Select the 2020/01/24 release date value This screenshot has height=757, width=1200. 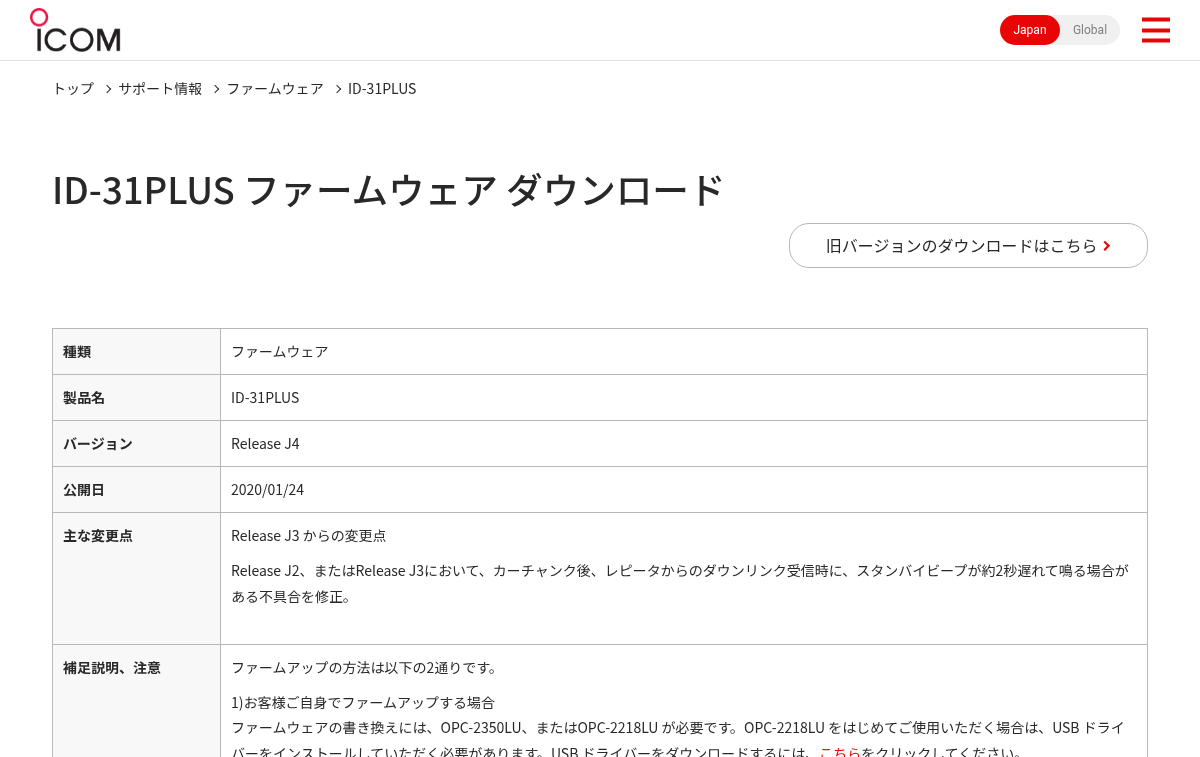tap(267, 489)
